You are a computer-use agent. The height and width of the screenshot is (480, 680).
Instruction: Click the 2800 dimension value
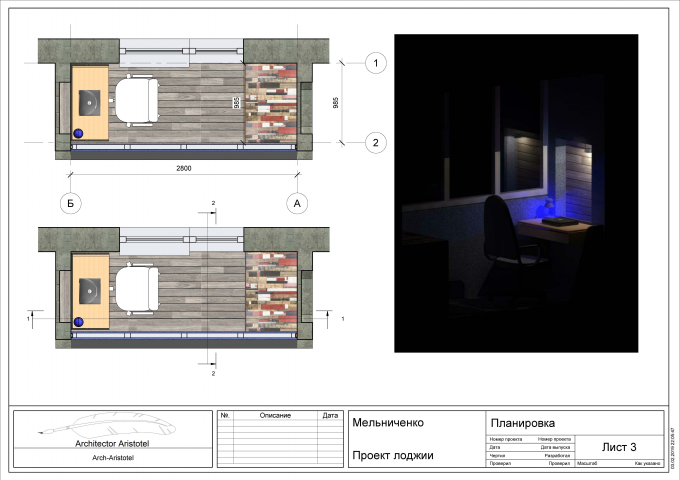coord(183,168)
